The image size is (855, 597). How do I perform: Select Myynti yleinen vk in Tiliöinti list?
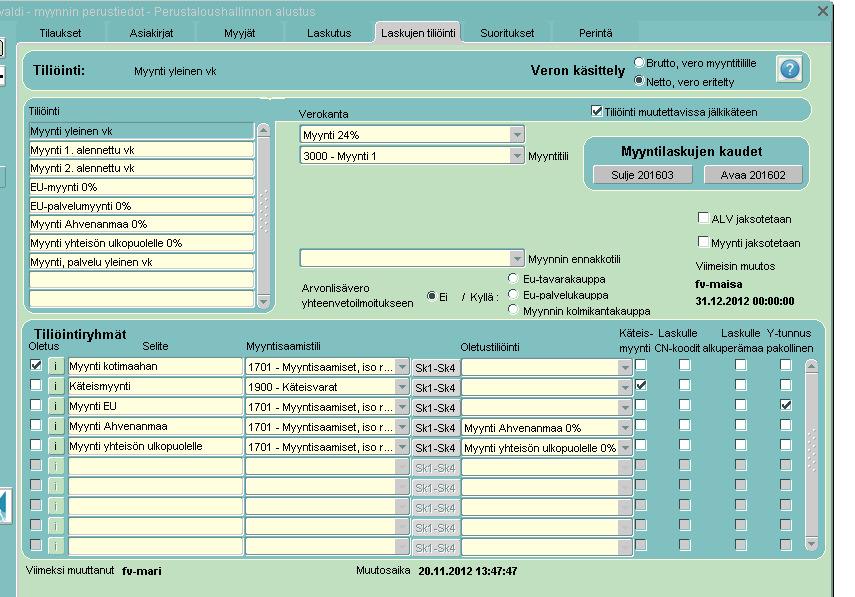(142, 131)
